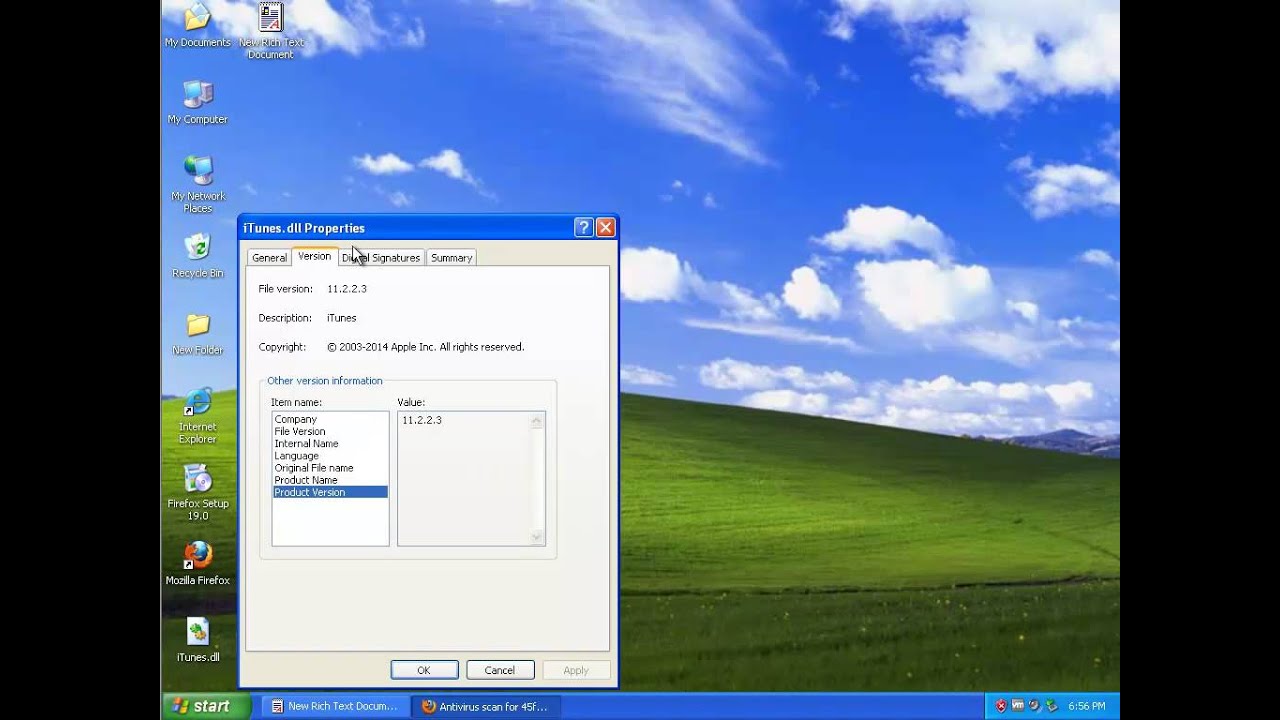Switch to New Rich Text Document taskbar button
This screenshot has width=1280, height=720.
(334, 706)
